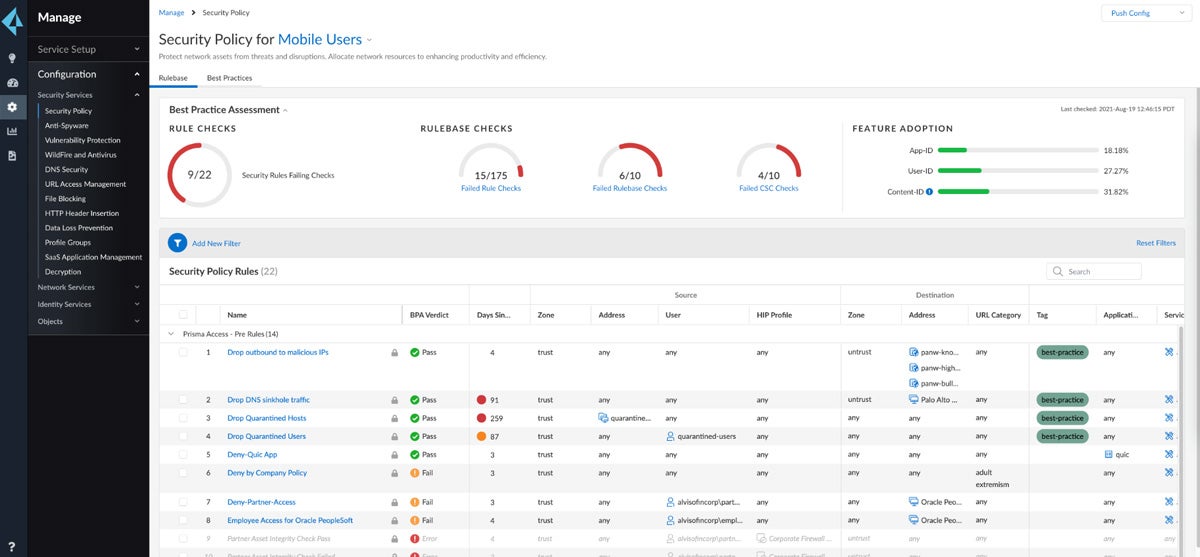Open the reports document sidebar icon
Viewport: 1200px width, 557px height.
click(x=12, y=156)
